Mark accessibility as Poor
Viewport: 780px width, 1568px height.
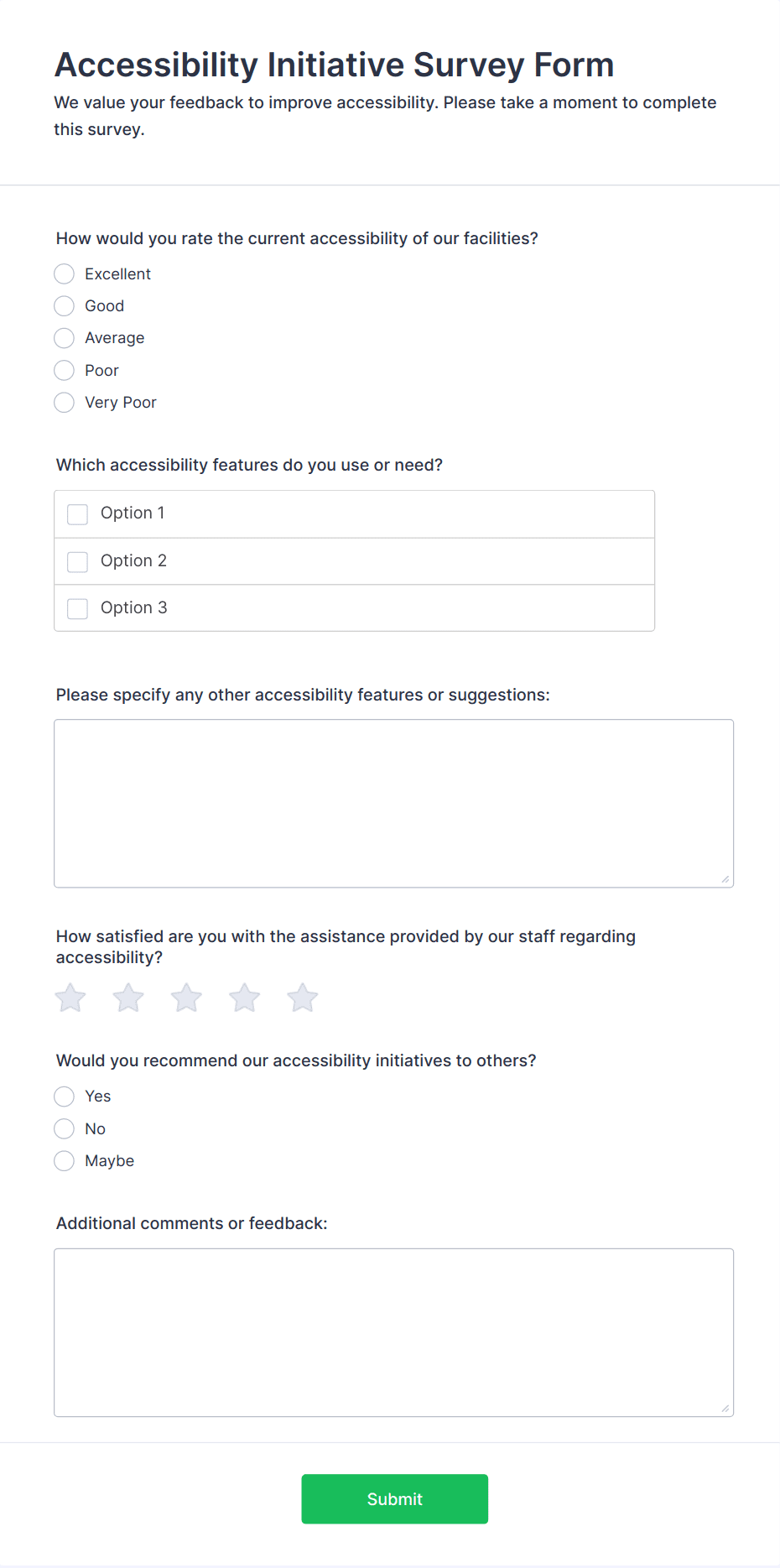(65, 371)
